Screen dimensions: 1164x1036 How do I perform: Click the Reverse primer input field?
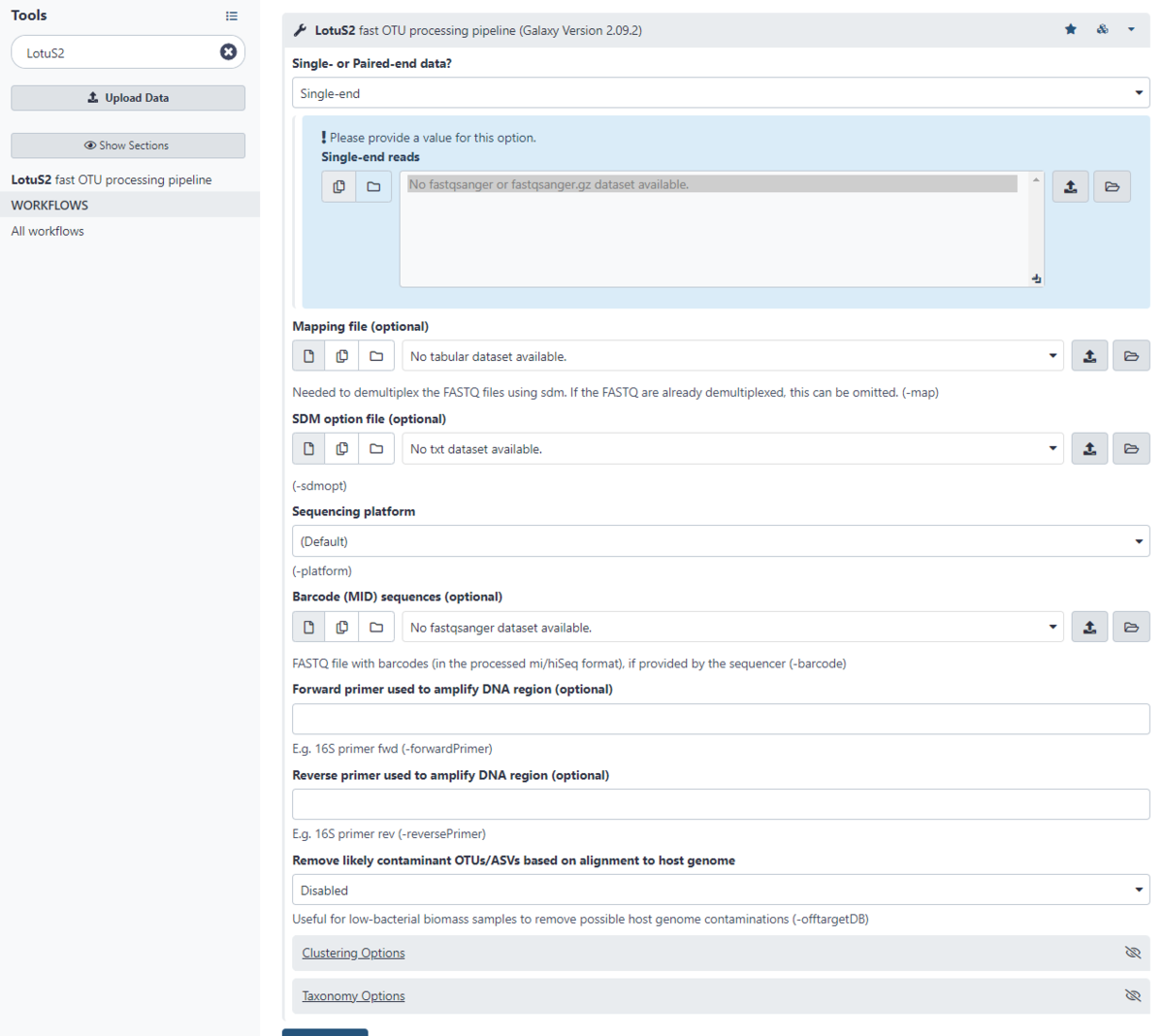[x=721, y=804]
